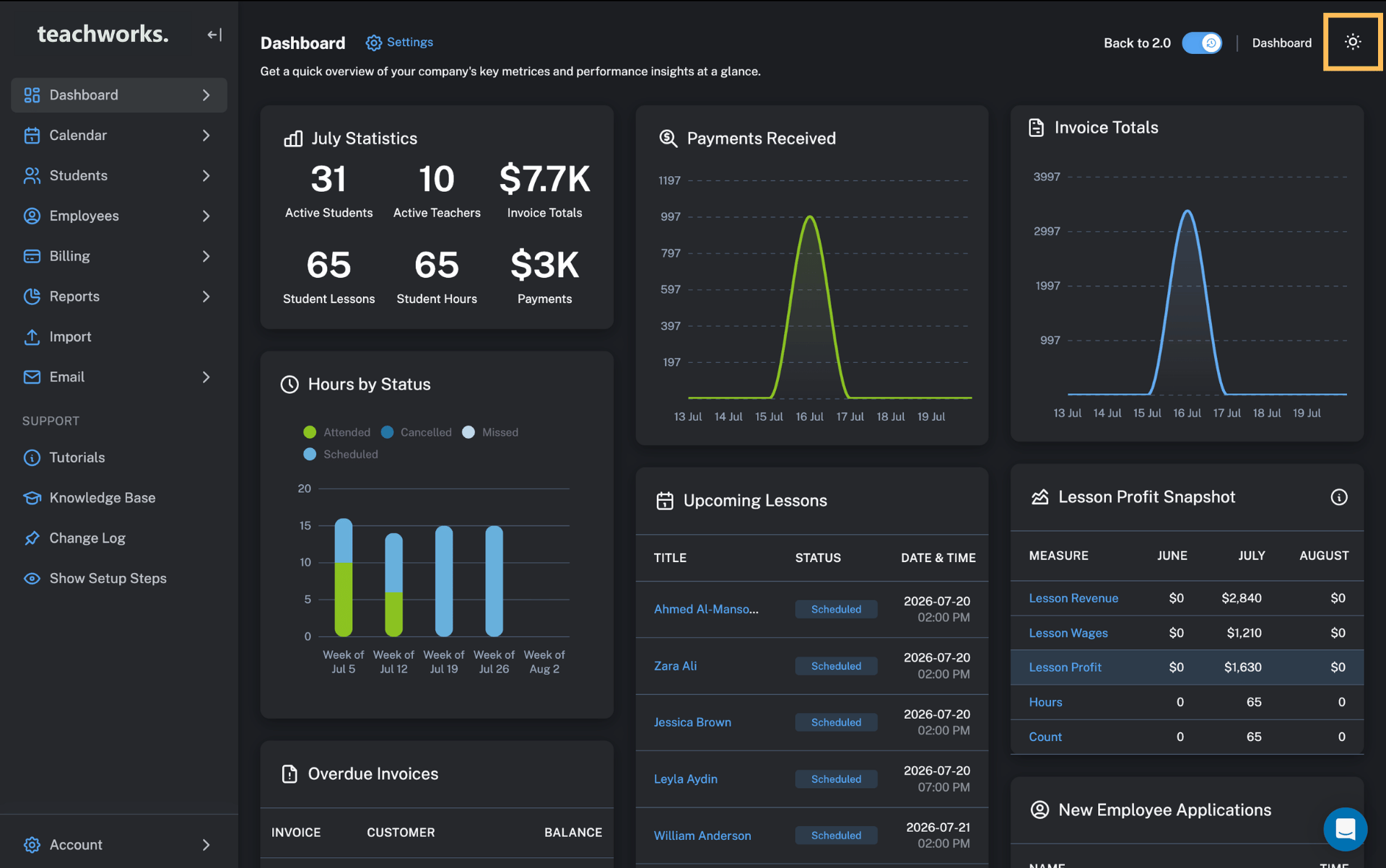Image resolution: width=1386 pixels, height=868 pixels.
Task: Open the Lesson Profit measure link
Action: (1065, 667)
